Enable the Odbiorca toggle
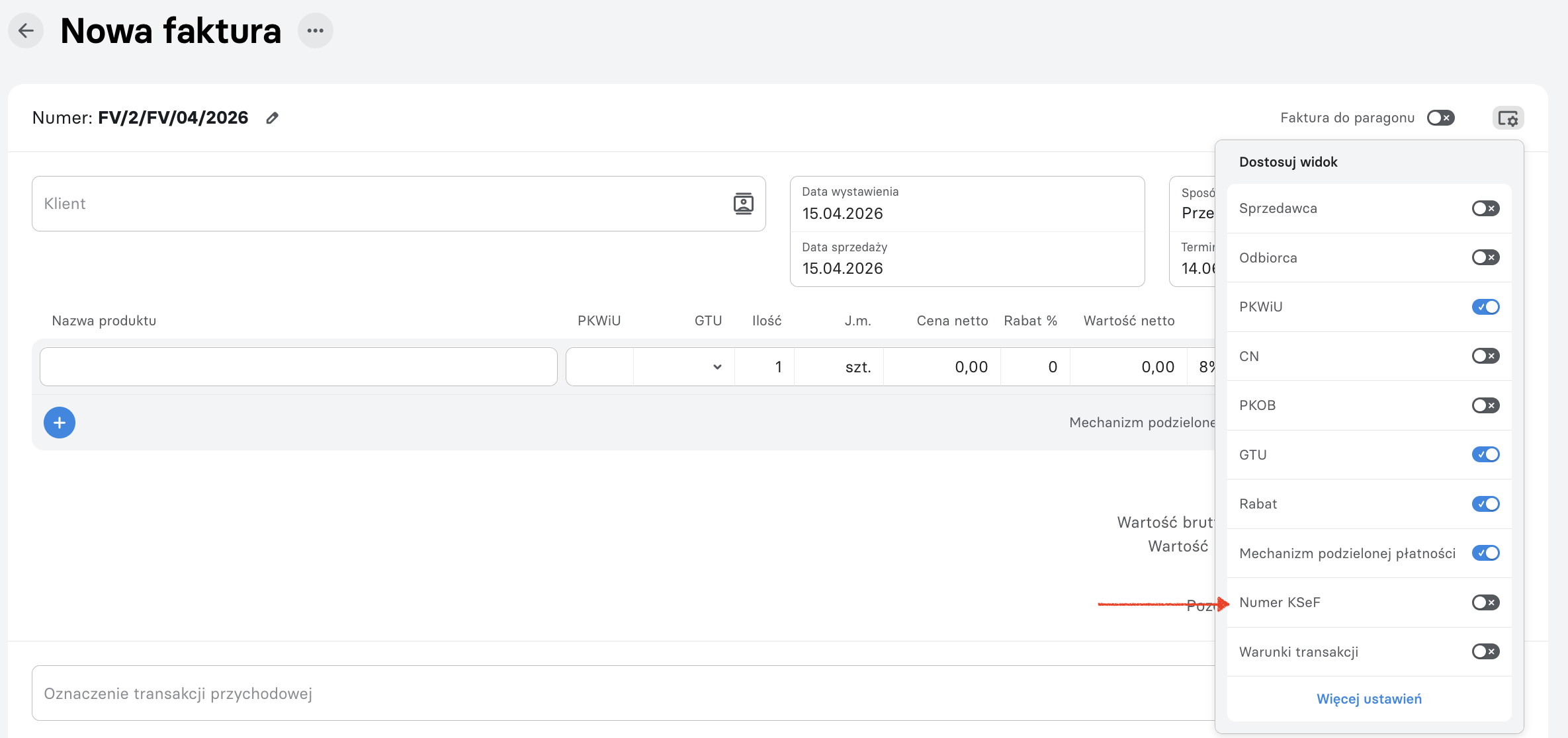This screenshot has width=1568, height=738. [1486, 257]
